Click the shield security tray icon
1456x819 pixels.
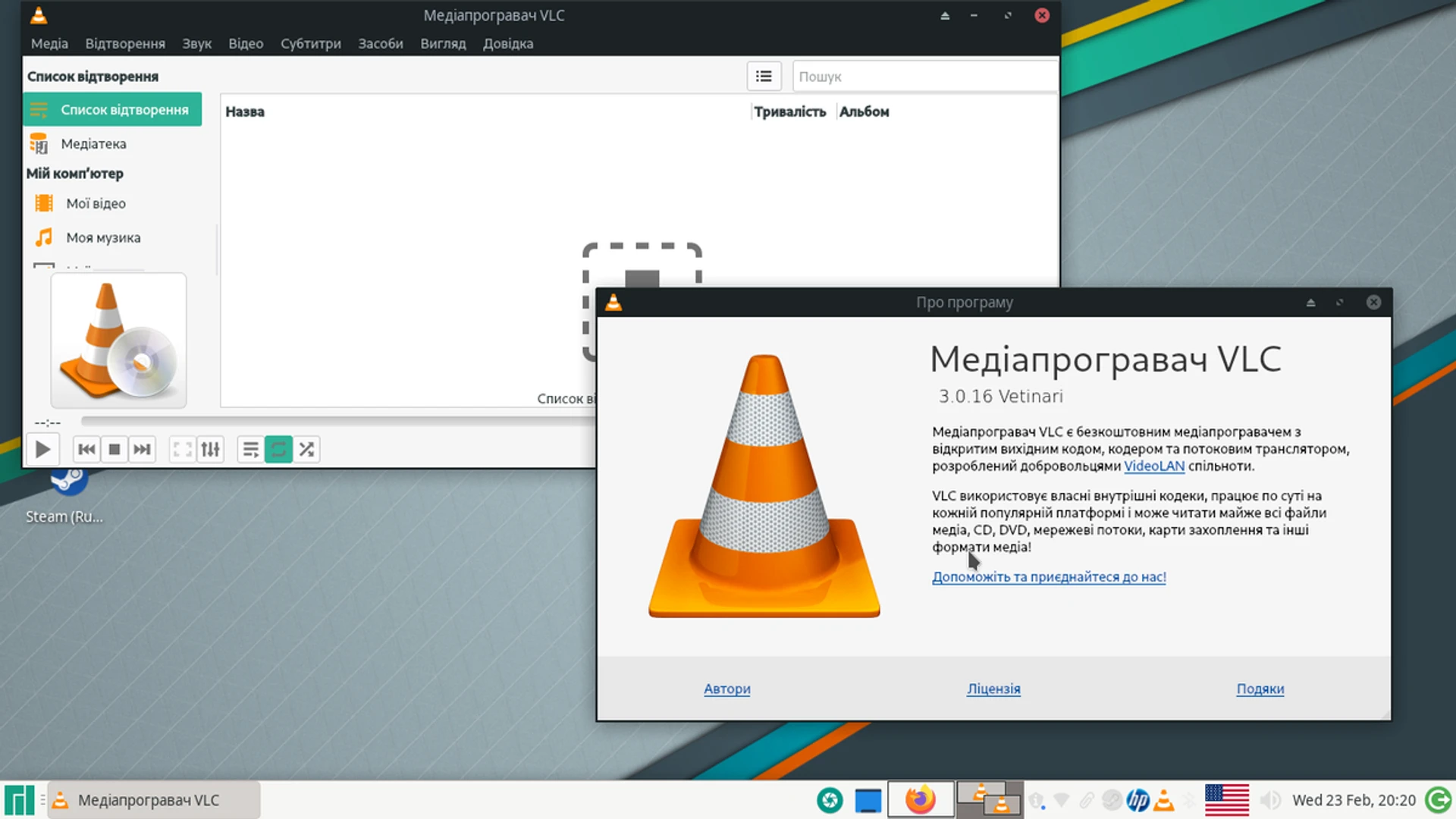tap(1037, 800)
